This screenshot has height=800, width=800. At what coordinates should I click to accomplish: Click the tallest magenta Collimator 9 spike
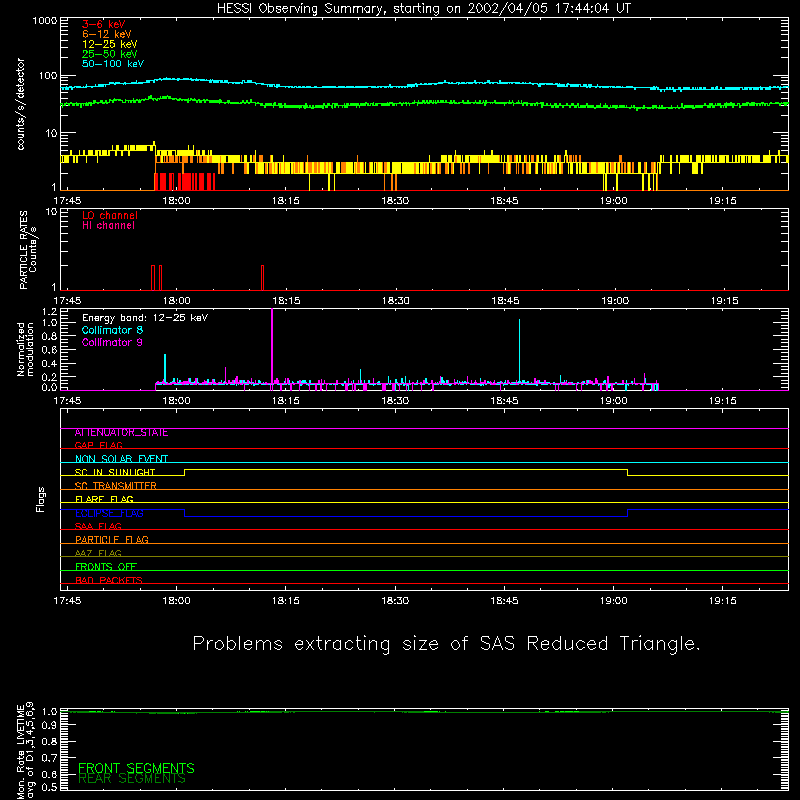click(272, 347)
